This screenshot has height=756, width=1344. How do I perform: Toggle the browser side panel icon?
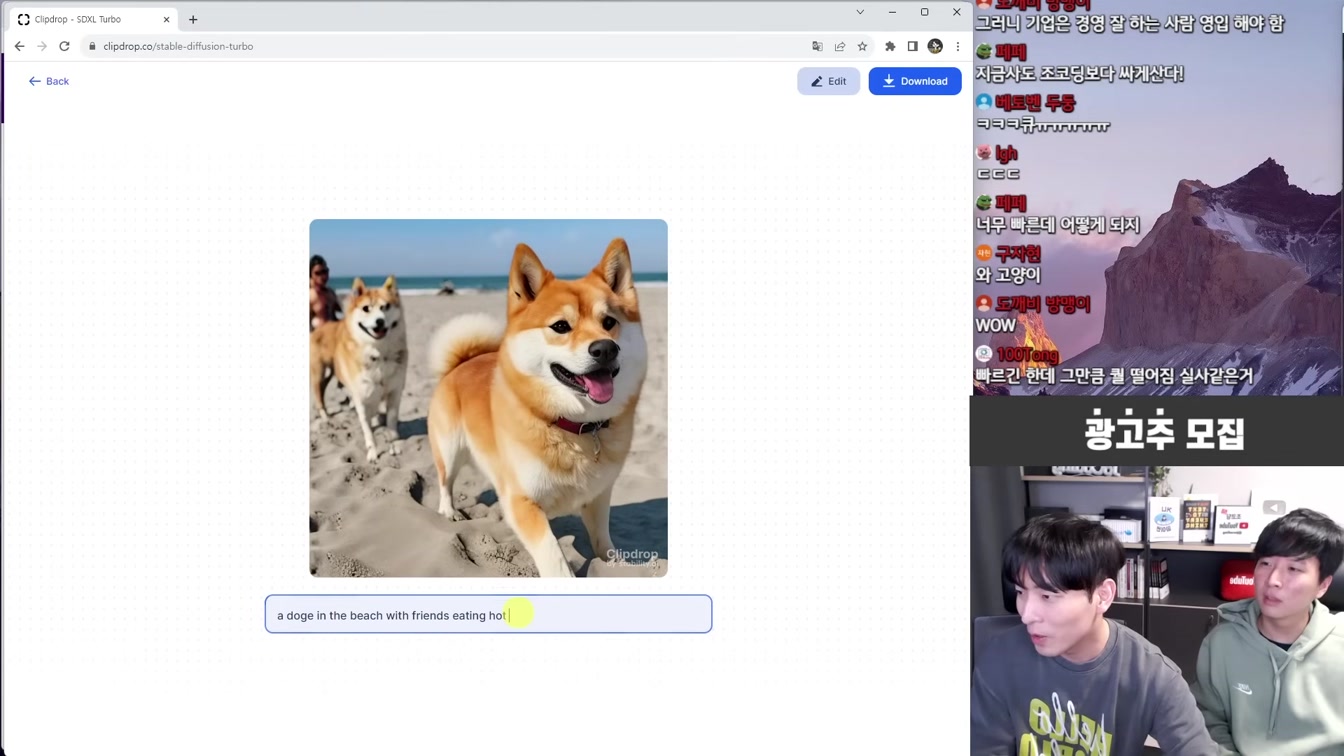[912, 46]
